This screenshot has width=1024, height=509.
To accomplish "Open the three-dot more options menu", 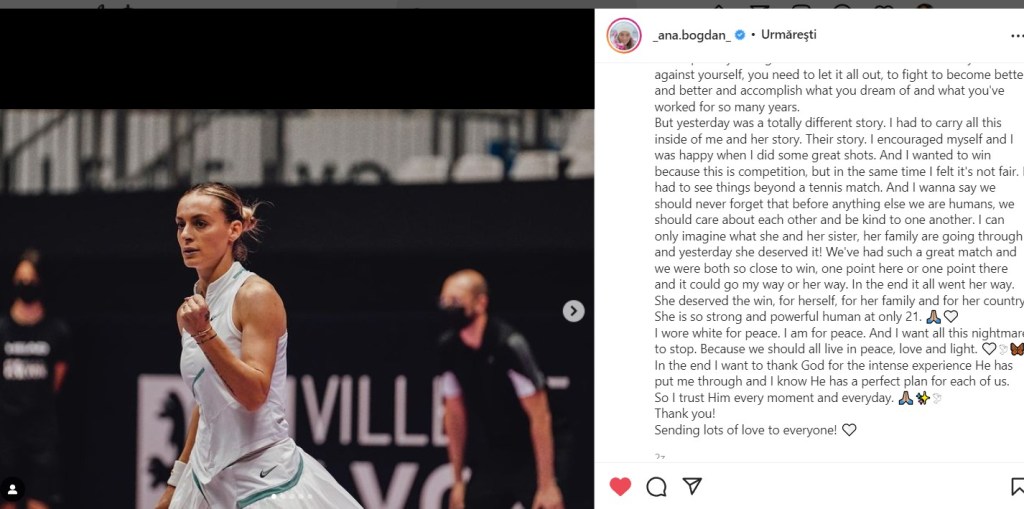I will tap(1017, 36).
